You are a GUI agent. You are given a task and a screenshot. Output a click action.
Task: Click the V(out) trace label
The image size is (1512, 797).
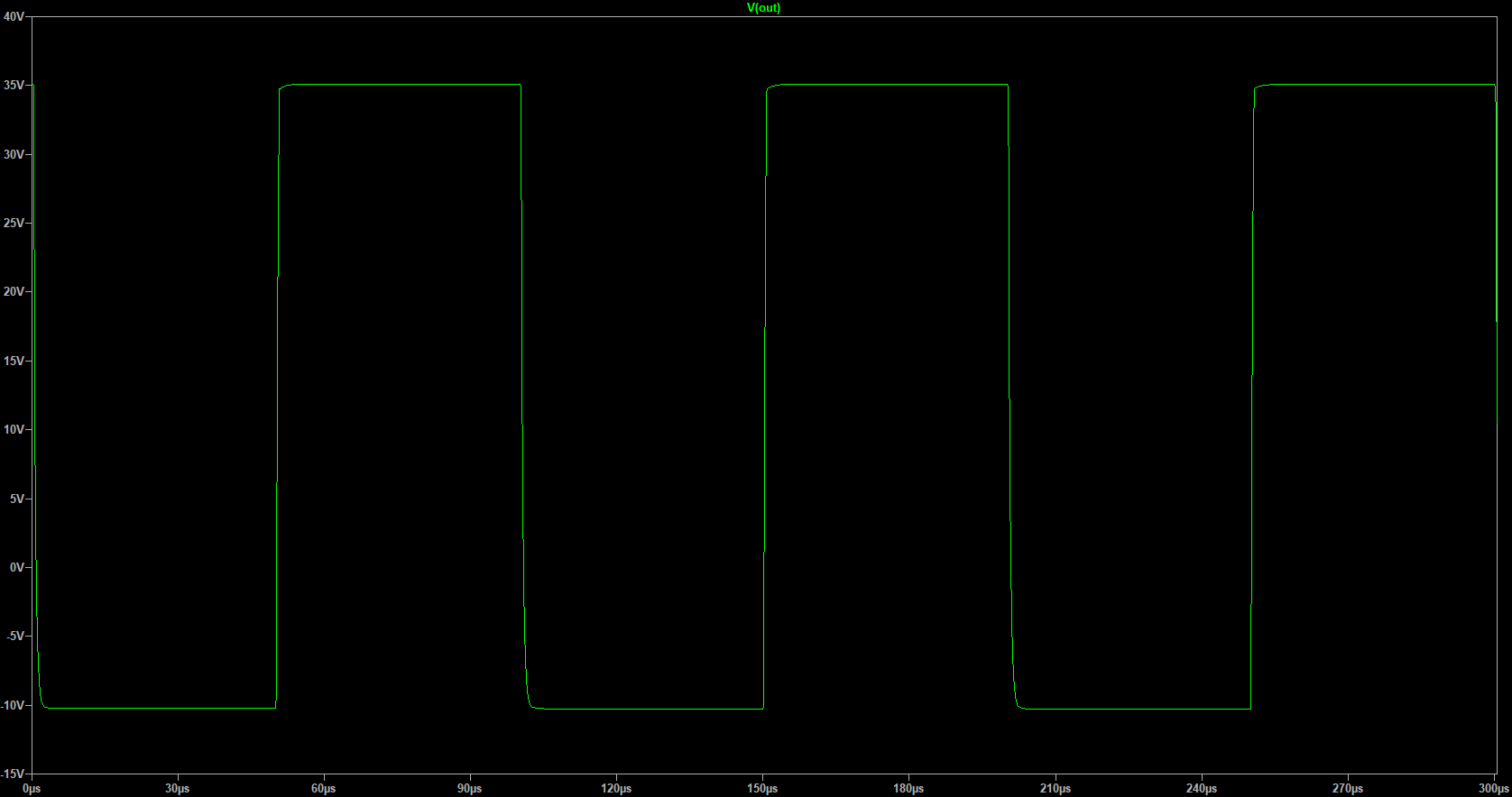click(x=763, y=8)
